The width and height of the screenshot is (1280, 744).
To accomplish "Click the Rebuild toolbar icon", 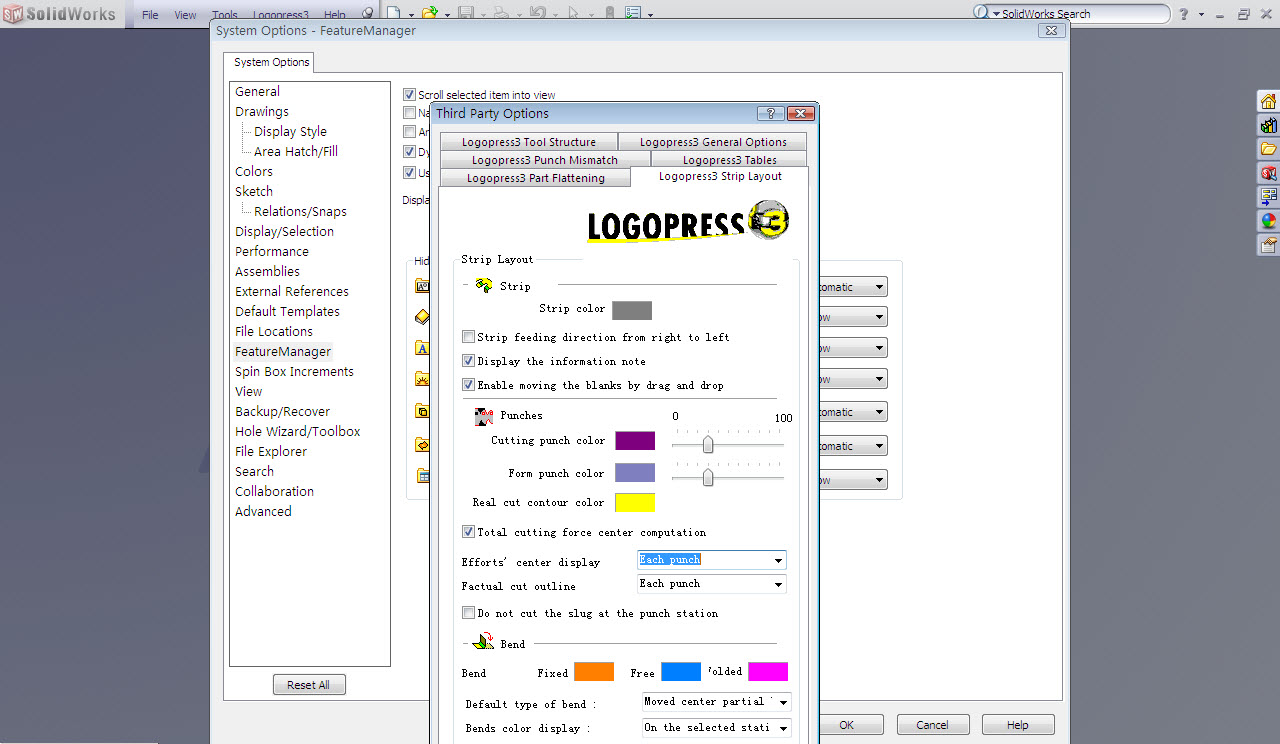I will (609, 14).
